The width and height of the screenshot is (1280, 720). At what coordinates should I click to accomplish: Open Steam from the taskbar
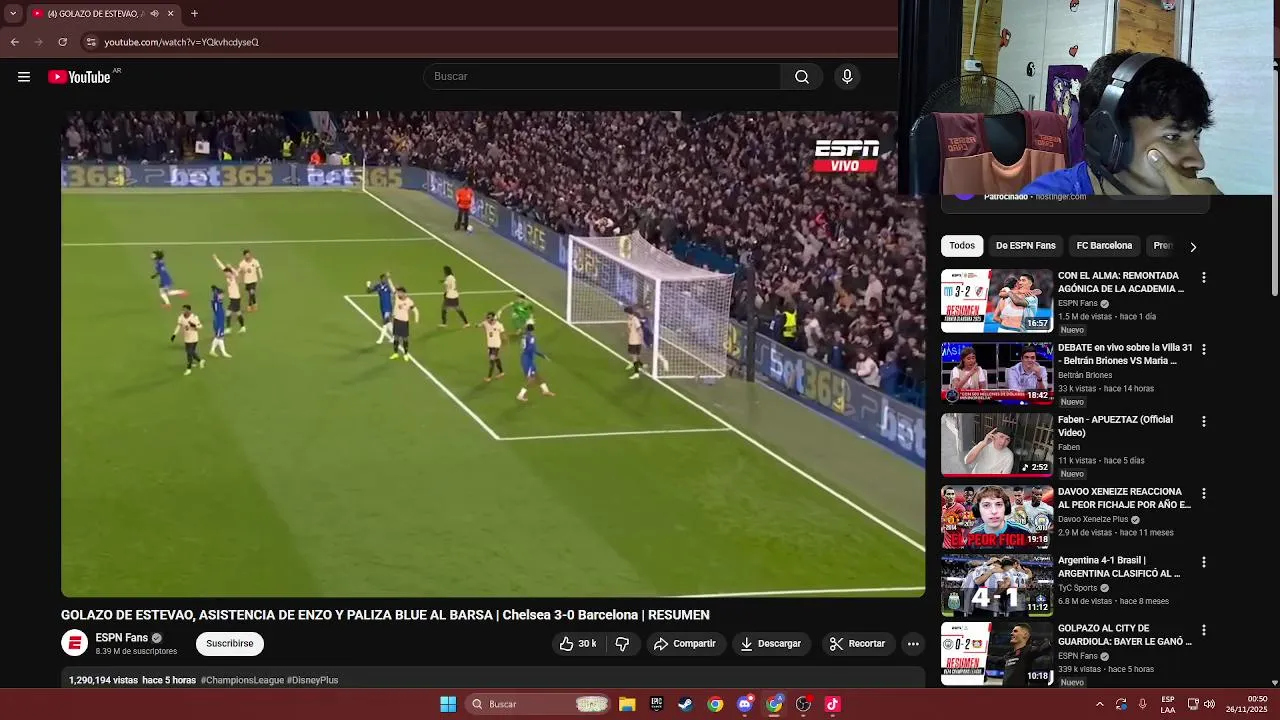pyautogui.click(x=685, y=704)
